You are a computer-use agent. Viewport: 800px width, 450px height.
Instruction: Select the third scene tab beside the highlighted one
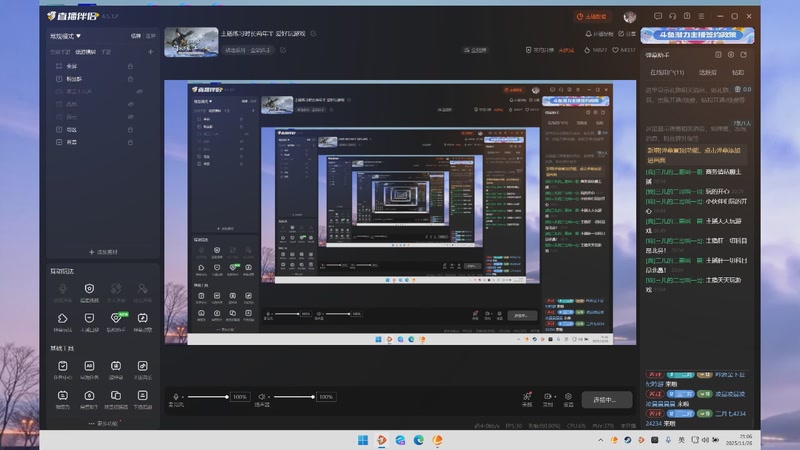click(x=106, y=52)
